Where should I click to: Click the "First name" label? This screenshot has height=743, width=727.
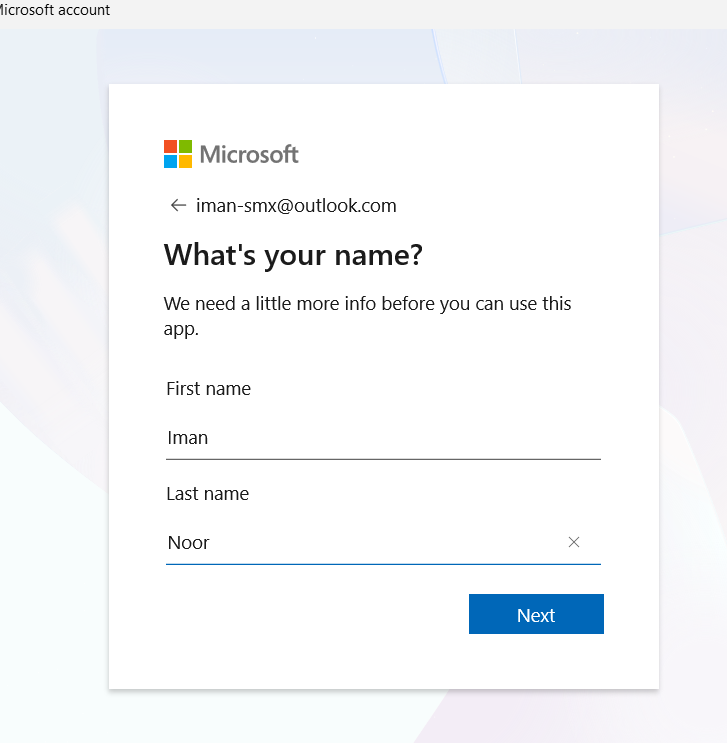[x=209, y=389]
